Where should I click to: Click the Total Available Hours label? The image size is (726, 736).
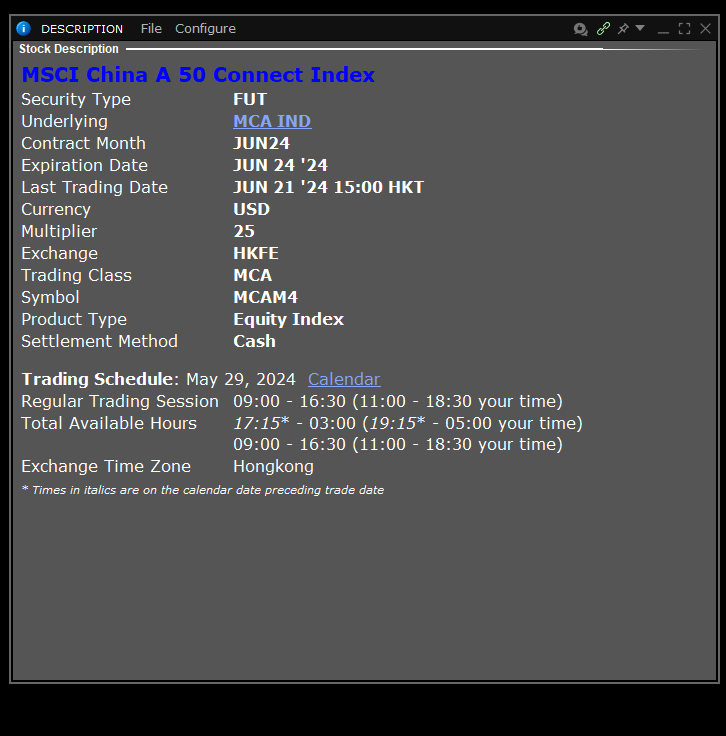coord(109,423)
